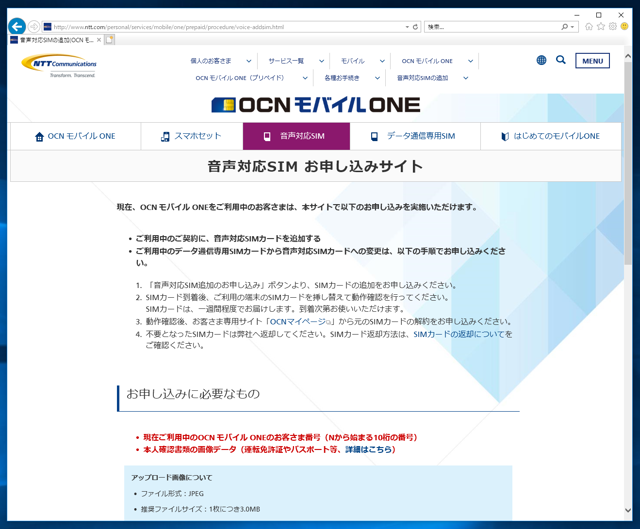Open the OCNマイページ link
The width and height of the screenshot is (640, 529).
[300, 322]
